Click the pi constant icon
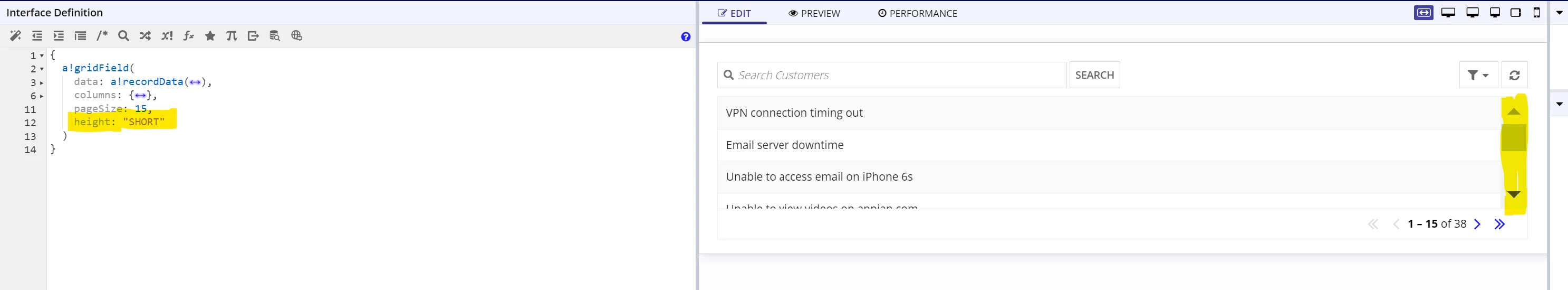The image size is (1568, 290). 232,36
